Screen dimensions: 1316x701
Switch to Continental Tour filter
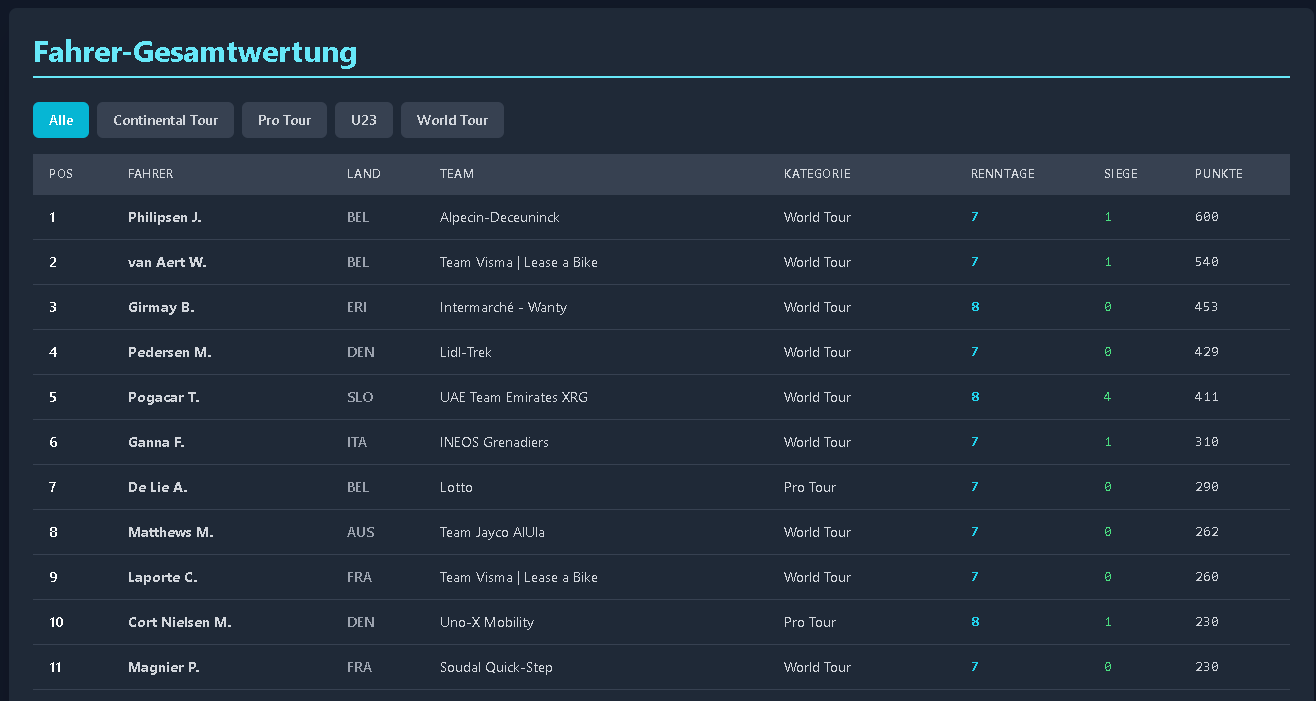coord(165,120)
